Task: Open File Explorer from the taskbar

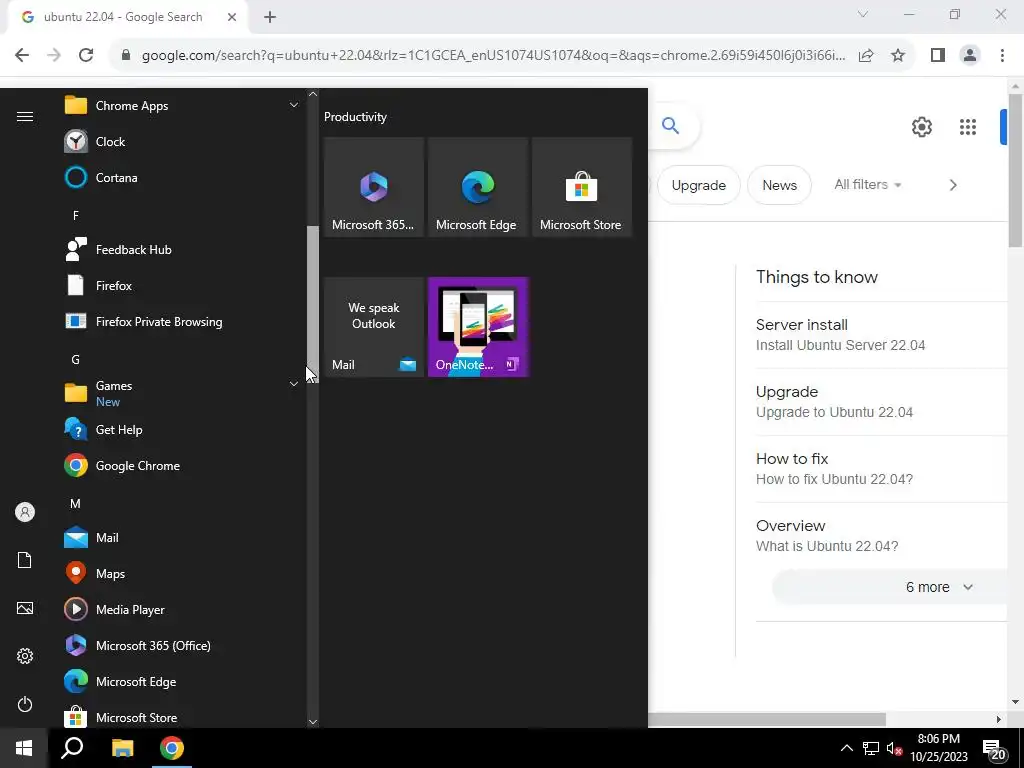Action: (122, 748)
